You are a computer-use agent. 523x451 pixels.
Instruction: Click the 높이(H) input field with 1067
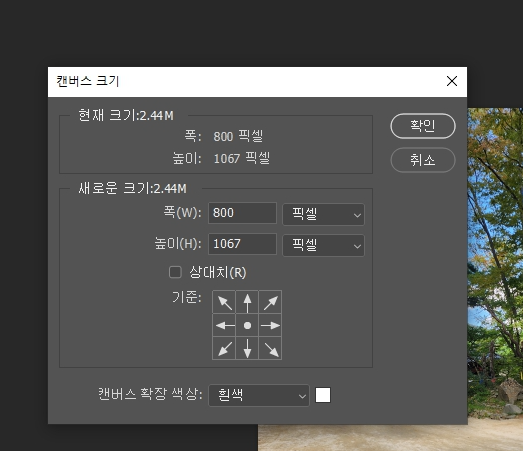click(x=242, y=244)
